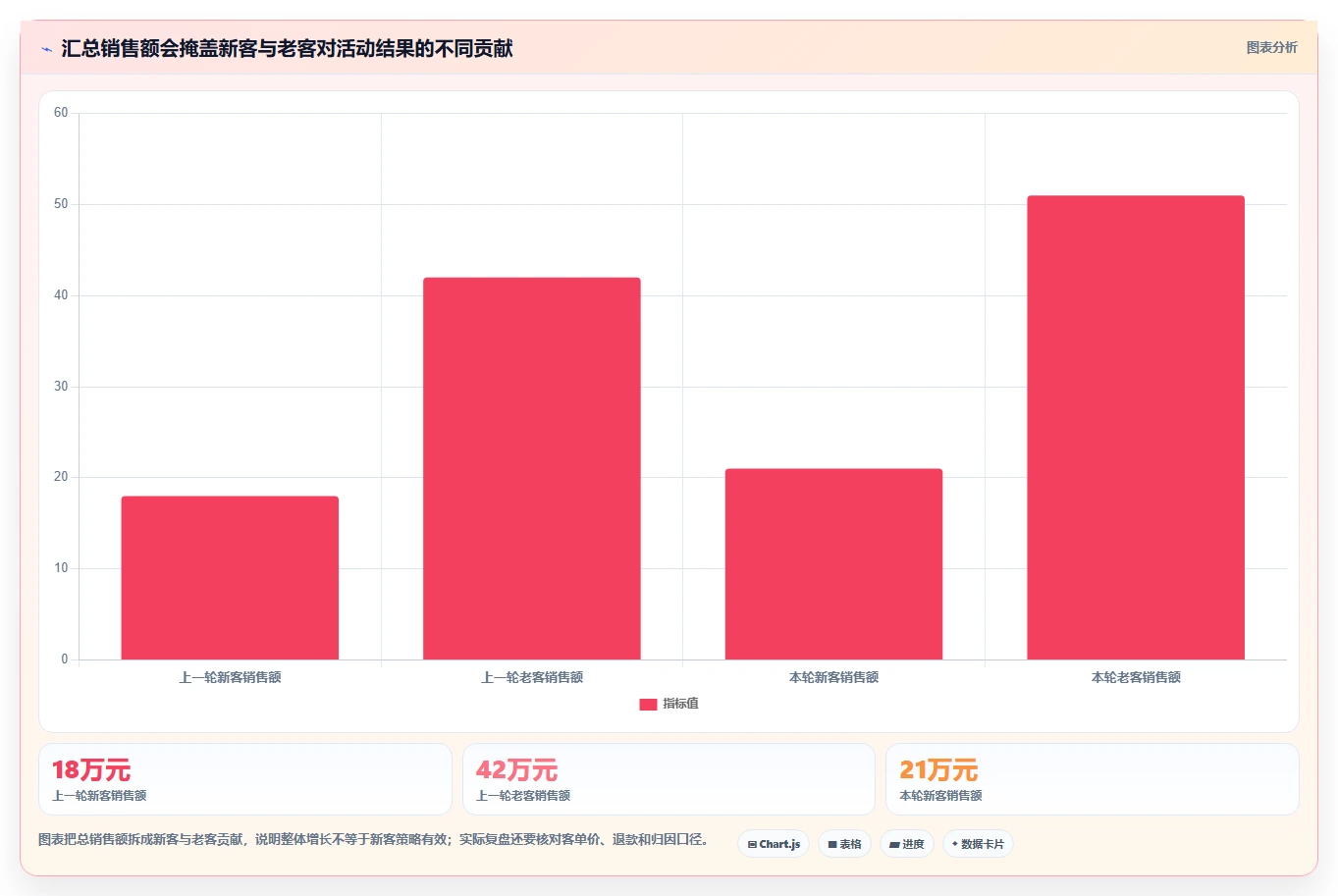
Task: Open the 42万元 data card
Action: click(669, 779)
